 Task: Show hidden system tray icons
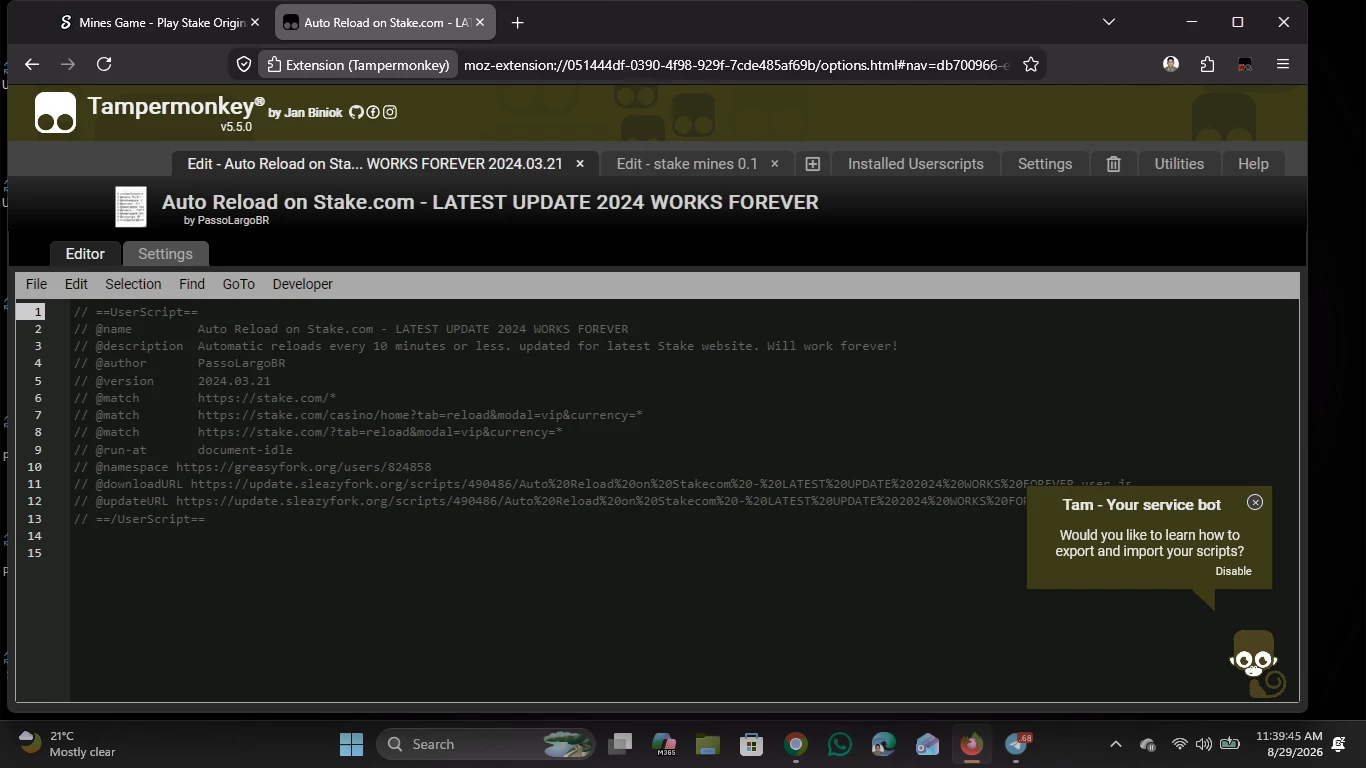point(1116,744)
